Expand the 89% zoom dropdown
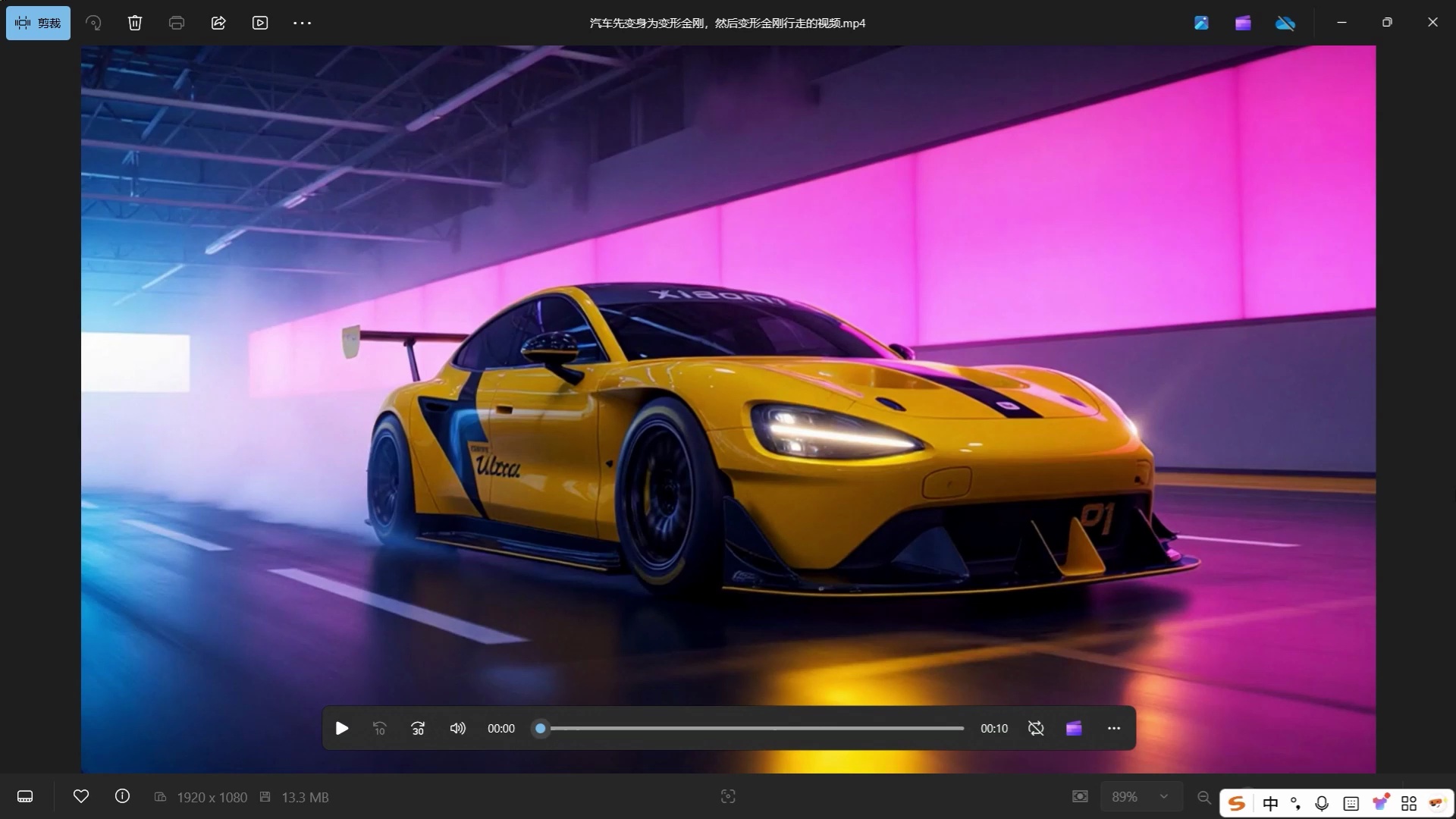1456x819 pixels. pos(1141,796)
